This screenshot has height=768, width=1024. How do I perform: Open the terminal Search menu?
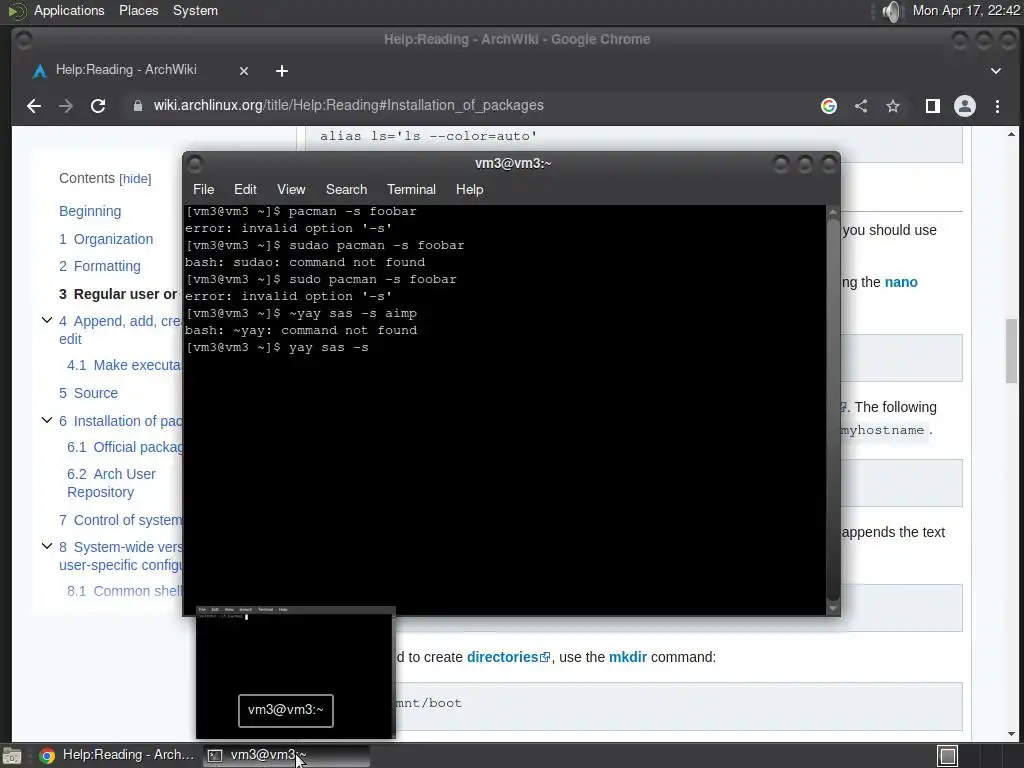346,189
